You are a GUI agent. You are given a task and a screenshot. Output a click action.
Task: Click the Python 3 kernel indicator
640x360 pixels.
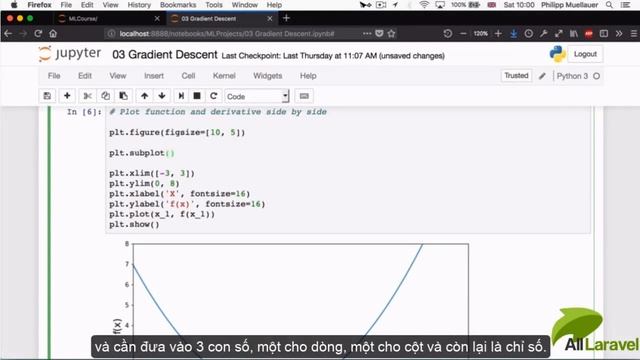(x=578, y=76)
